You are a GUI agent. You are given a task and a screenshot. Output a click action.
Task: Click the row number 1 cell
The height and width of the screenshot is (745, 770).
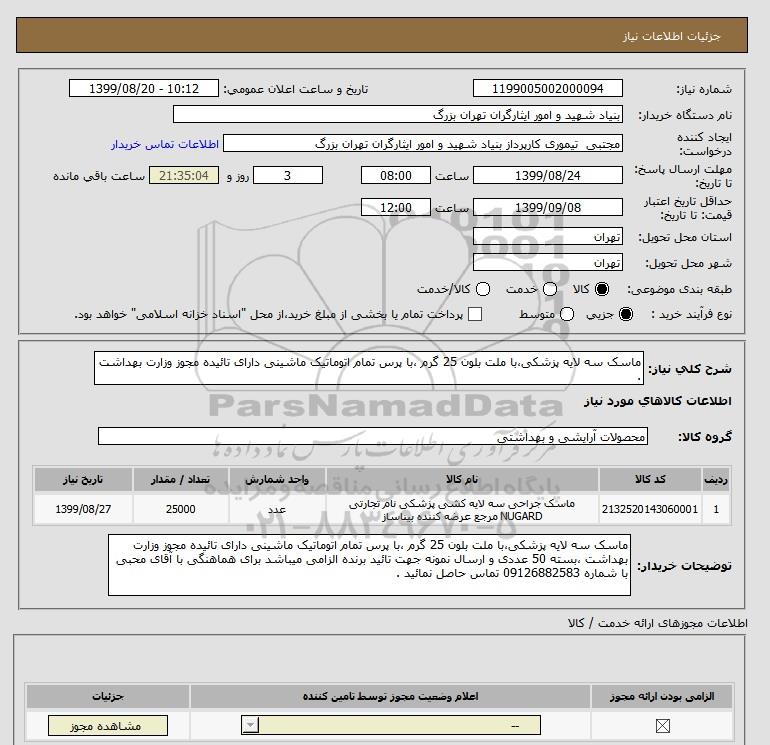click(716, 509)
